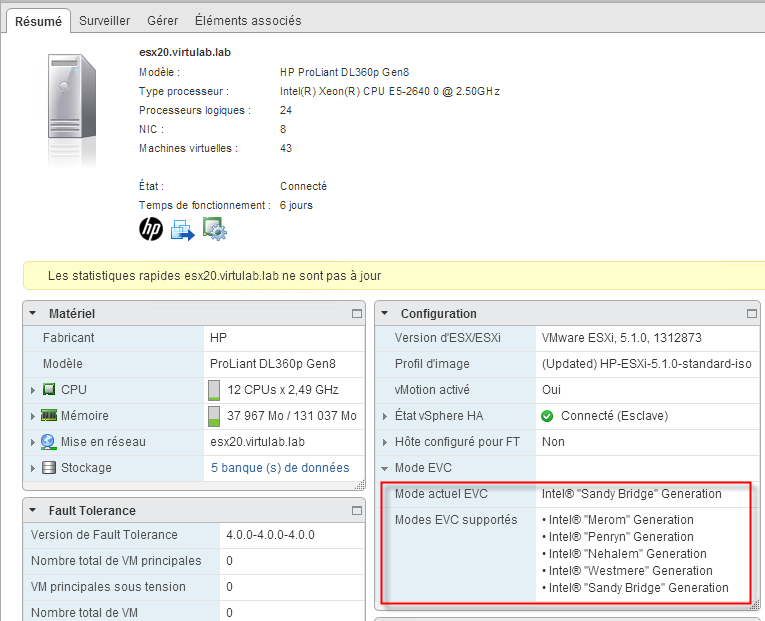Click the 6 jours uptime value

point(296,205)
